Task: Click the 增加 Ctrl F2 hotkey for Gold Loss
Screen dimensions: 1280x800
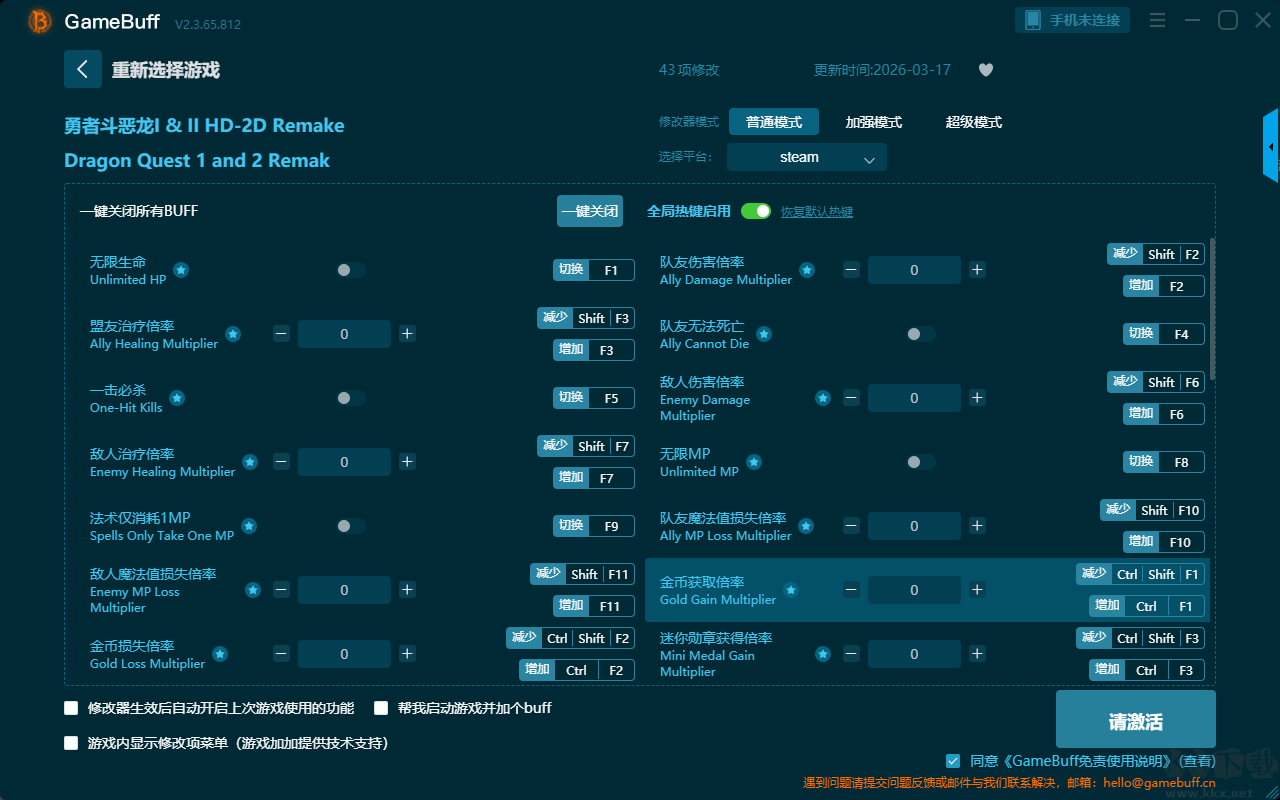Action: (x=577, y=670)
